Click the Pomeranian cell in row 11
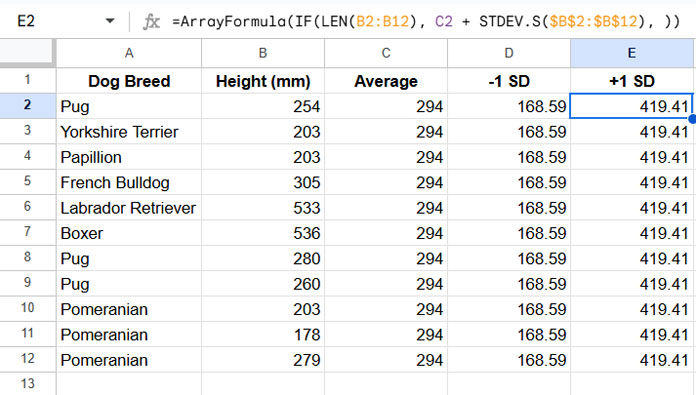 (x=129, y=334)
